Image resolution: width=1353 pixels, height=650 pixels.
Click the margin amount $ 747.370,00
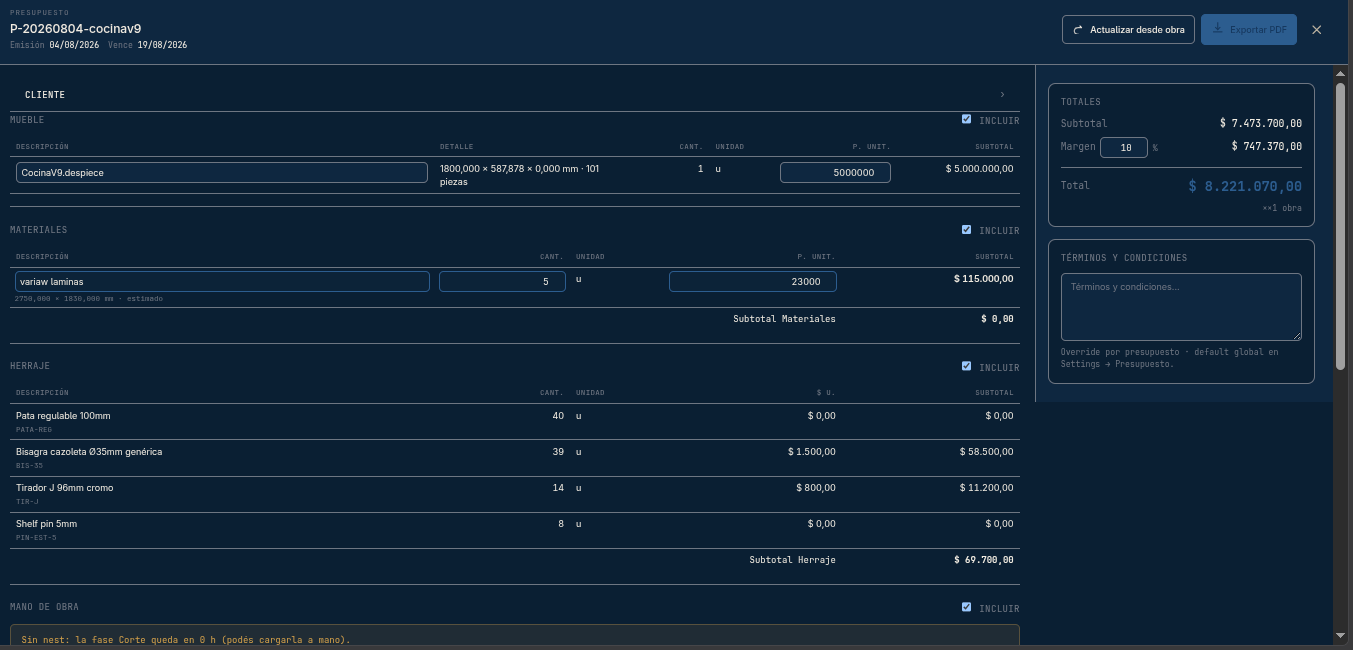[1267, 146]
